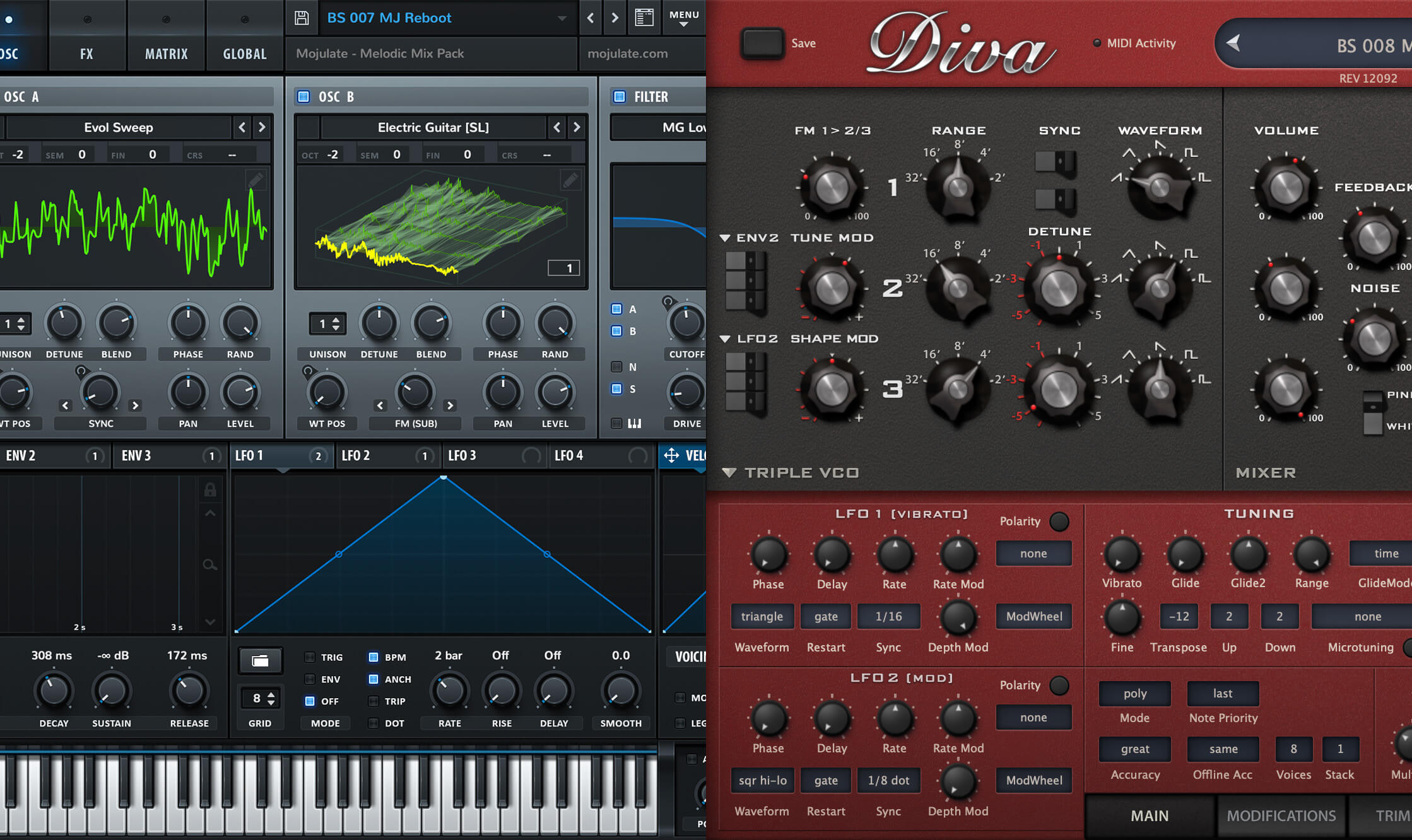Open the LFO 1 triangle waveform dropdown

point(762,616)
